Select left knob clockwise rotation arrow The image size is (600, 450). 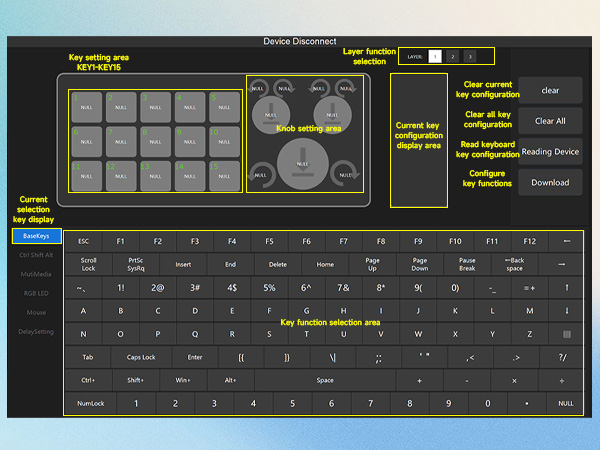284,88
